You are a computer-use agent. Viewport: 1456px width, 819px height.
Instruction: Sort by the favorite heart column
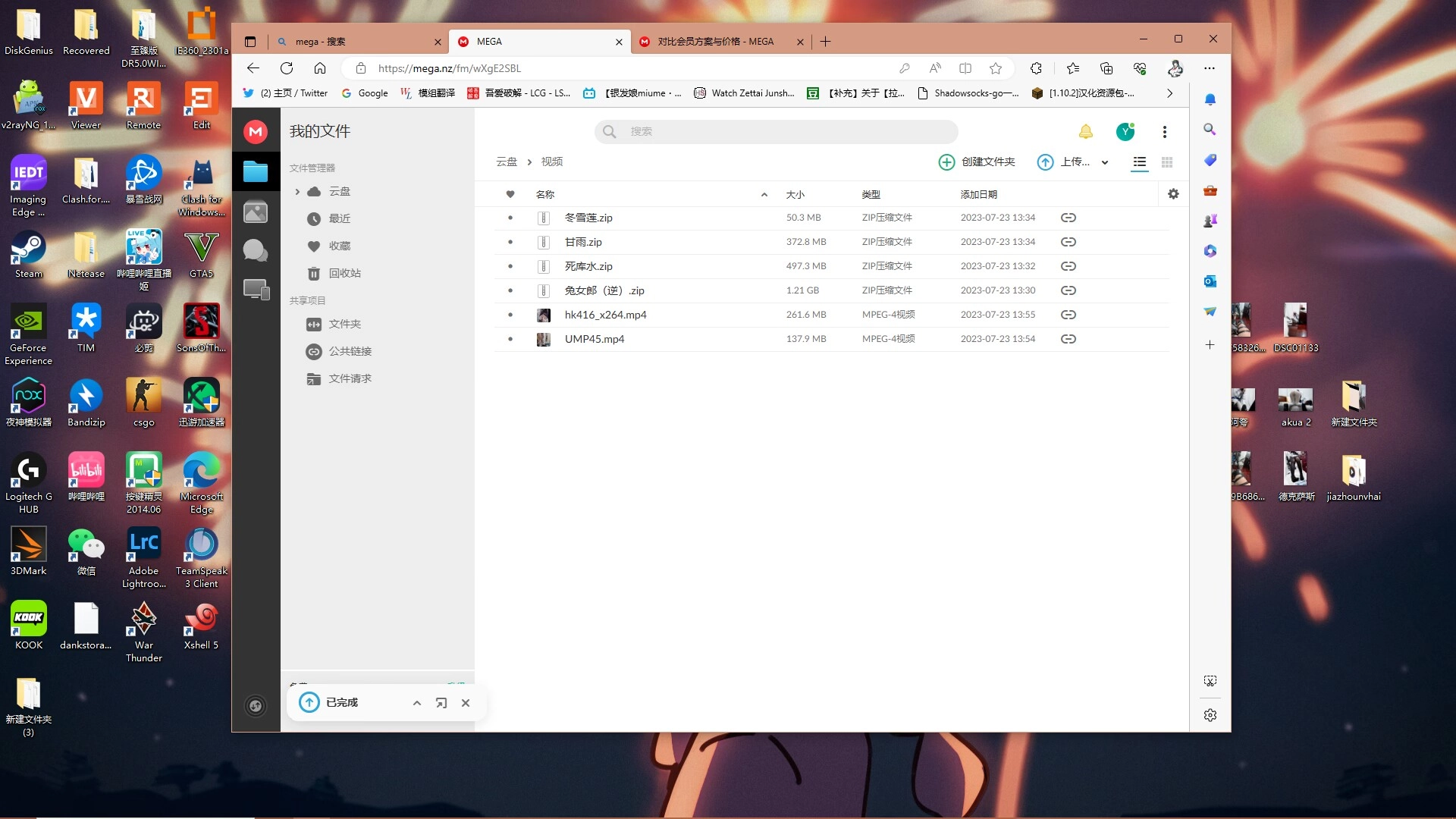coord(510,194)
